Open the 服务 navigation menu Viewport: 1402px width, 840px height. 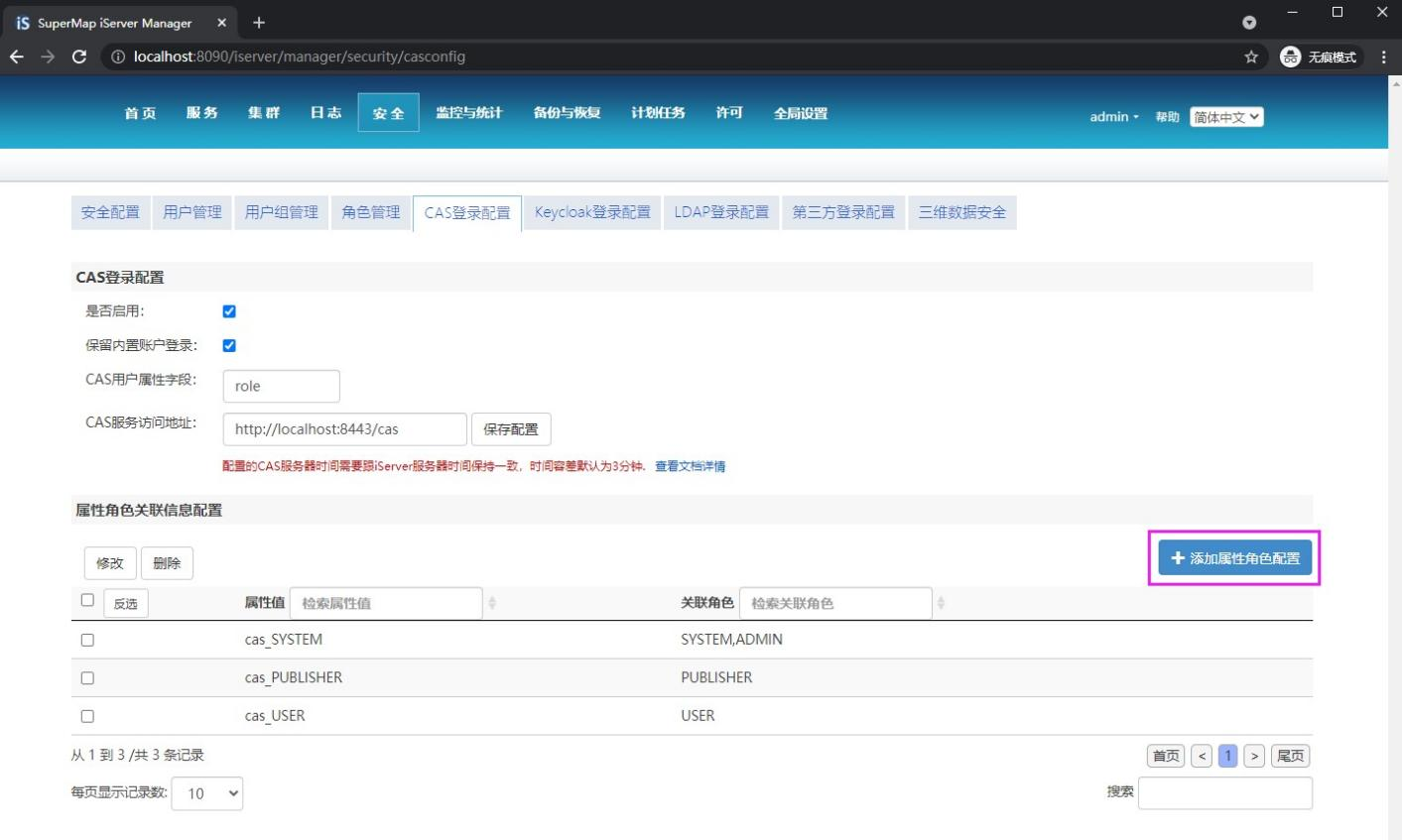coord(201,113)
